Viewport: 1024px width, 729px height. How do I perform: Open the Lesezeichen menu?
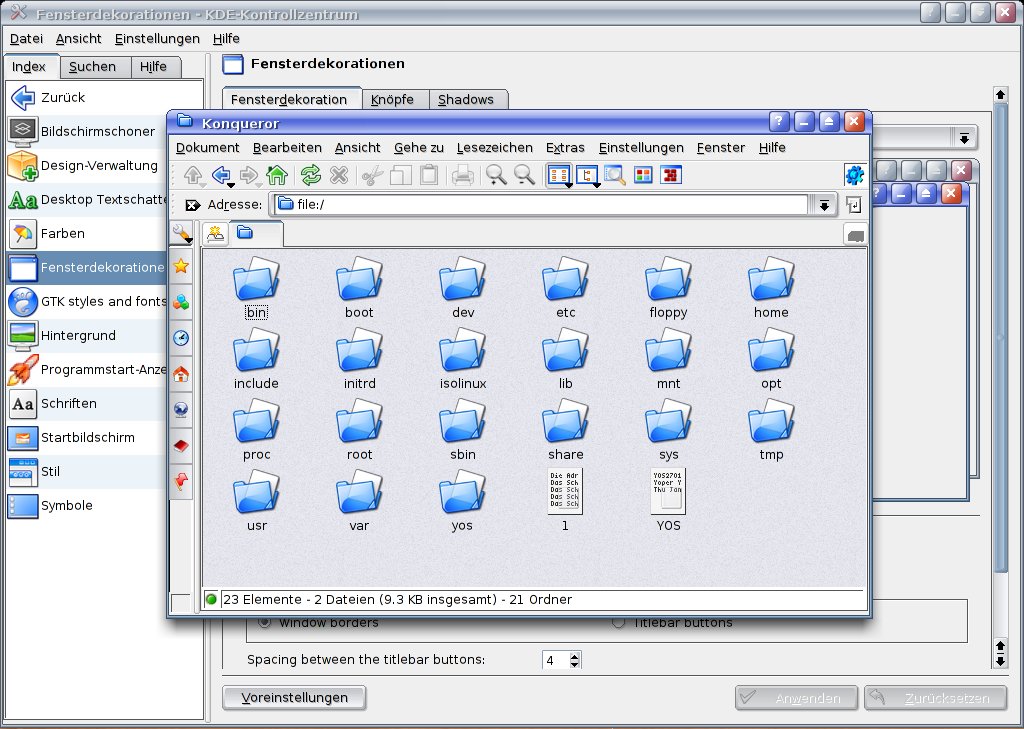click(x=494, y=148)
